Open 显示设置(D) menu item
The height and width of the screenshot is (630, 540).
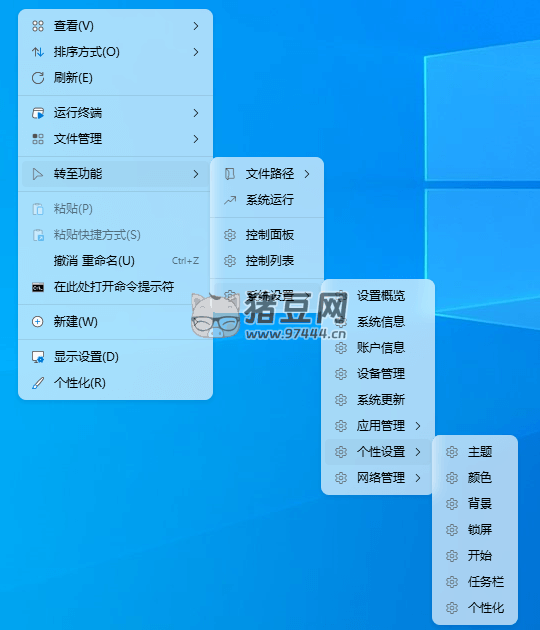coord(115,357)
